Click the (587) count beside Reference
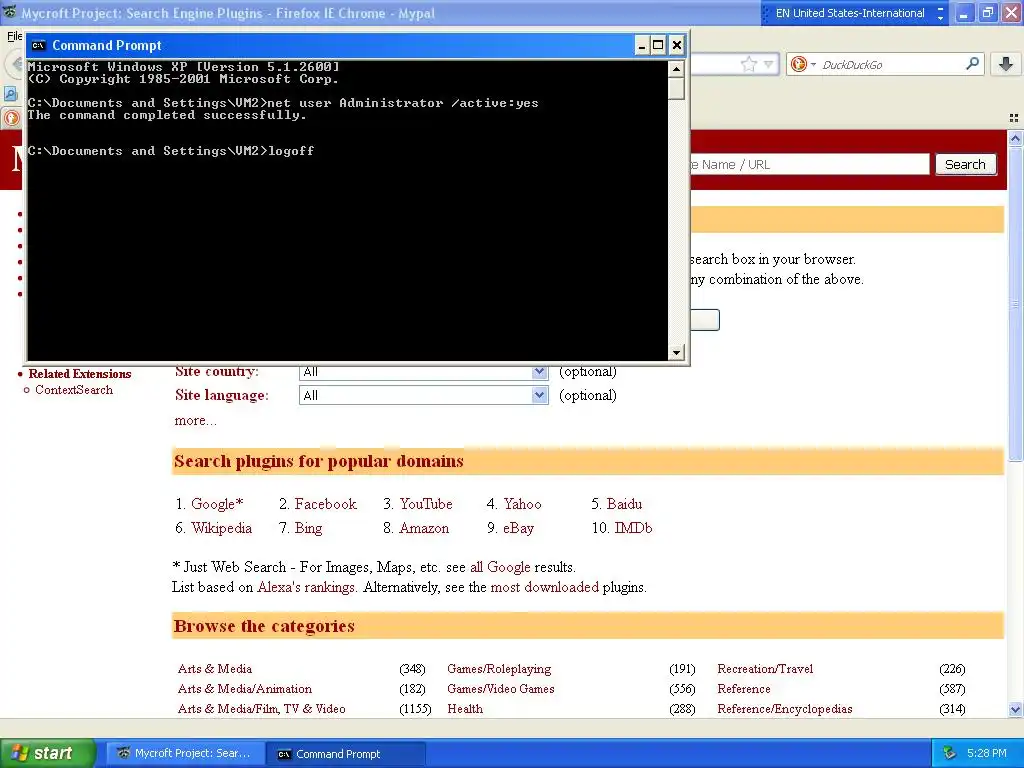Viewport: 1024px width, 768px height. click(x=952, y=689)
